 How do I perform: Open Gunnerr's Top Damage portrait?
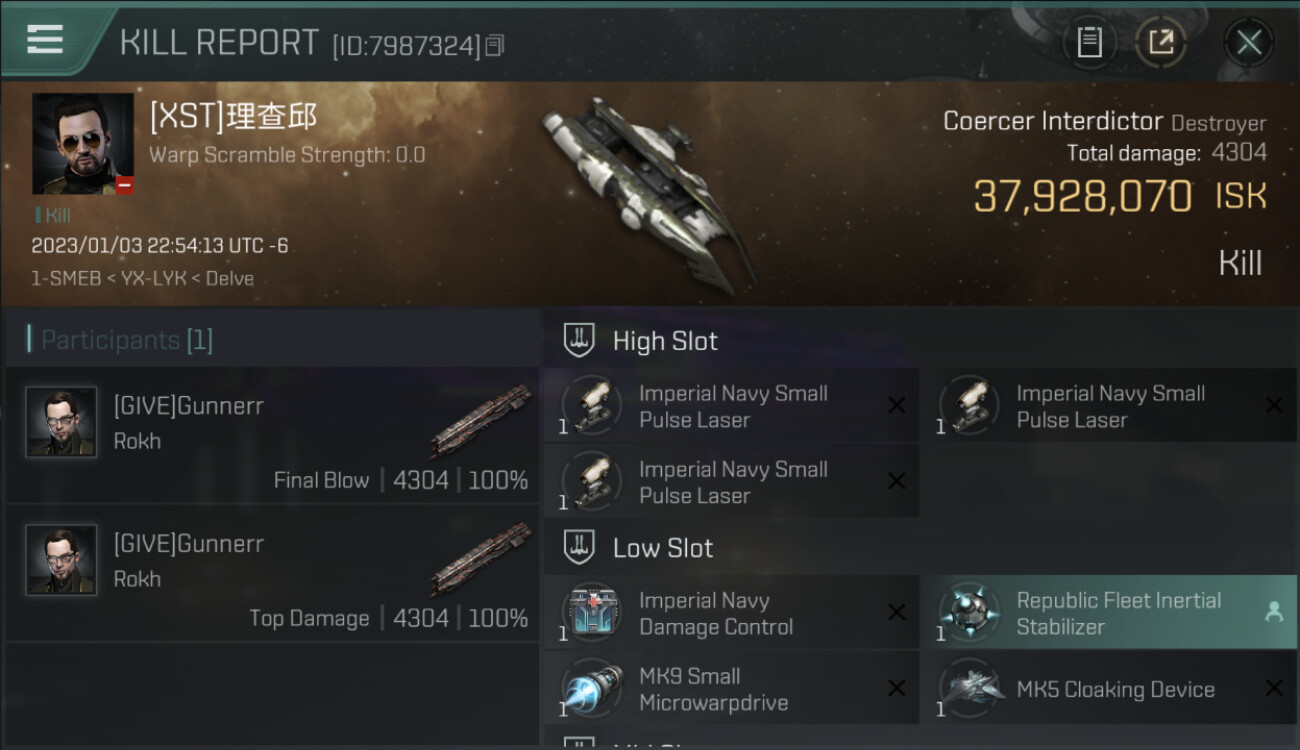tap(61, 560)
